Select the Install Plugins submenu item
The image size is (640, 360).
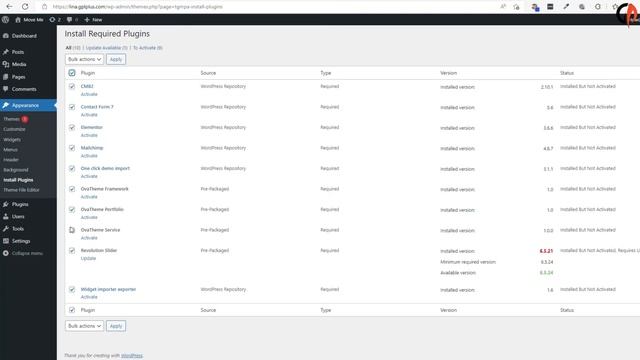(18, 180)
